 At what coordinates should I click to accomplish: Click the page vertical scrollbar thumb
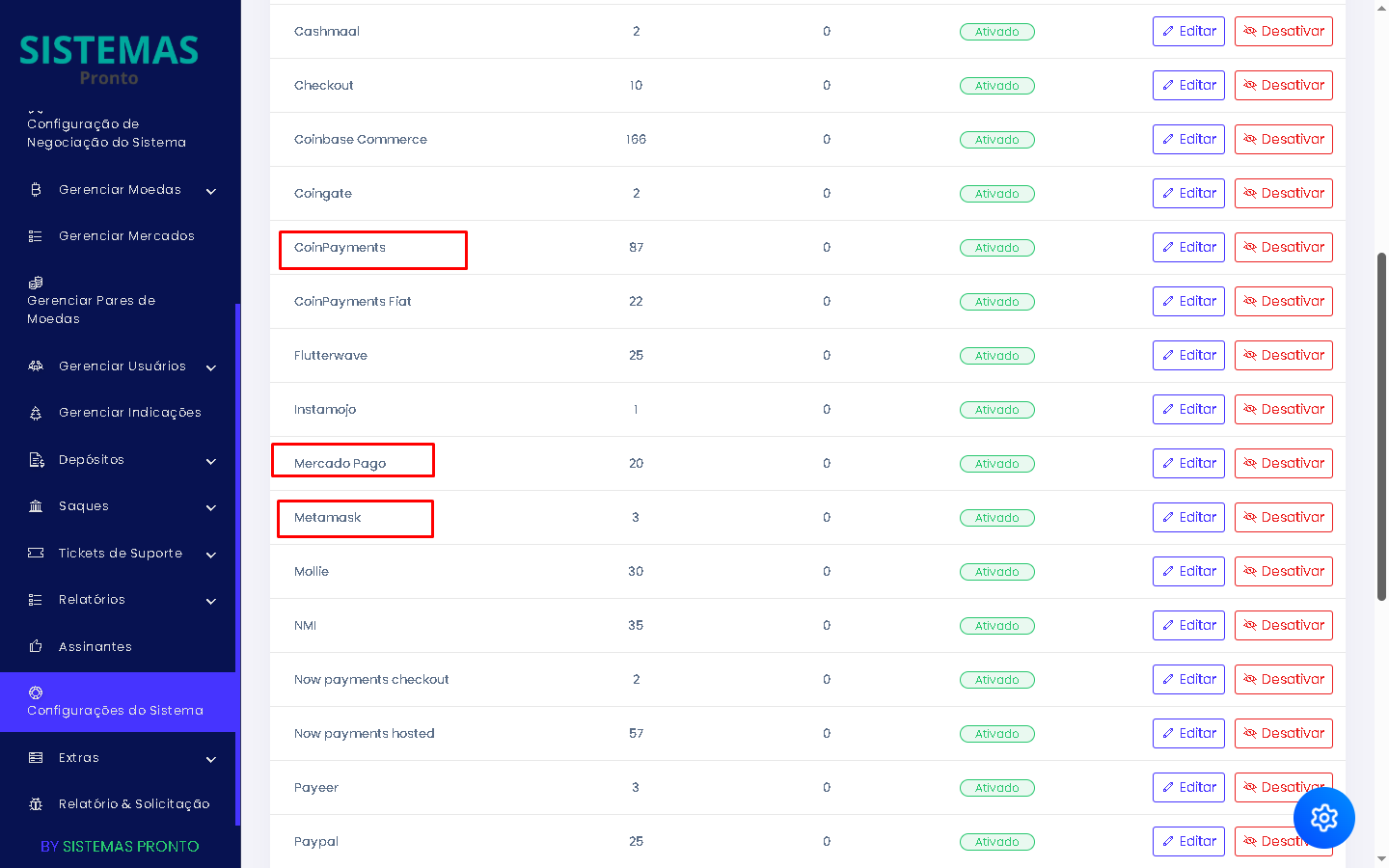1381,424
